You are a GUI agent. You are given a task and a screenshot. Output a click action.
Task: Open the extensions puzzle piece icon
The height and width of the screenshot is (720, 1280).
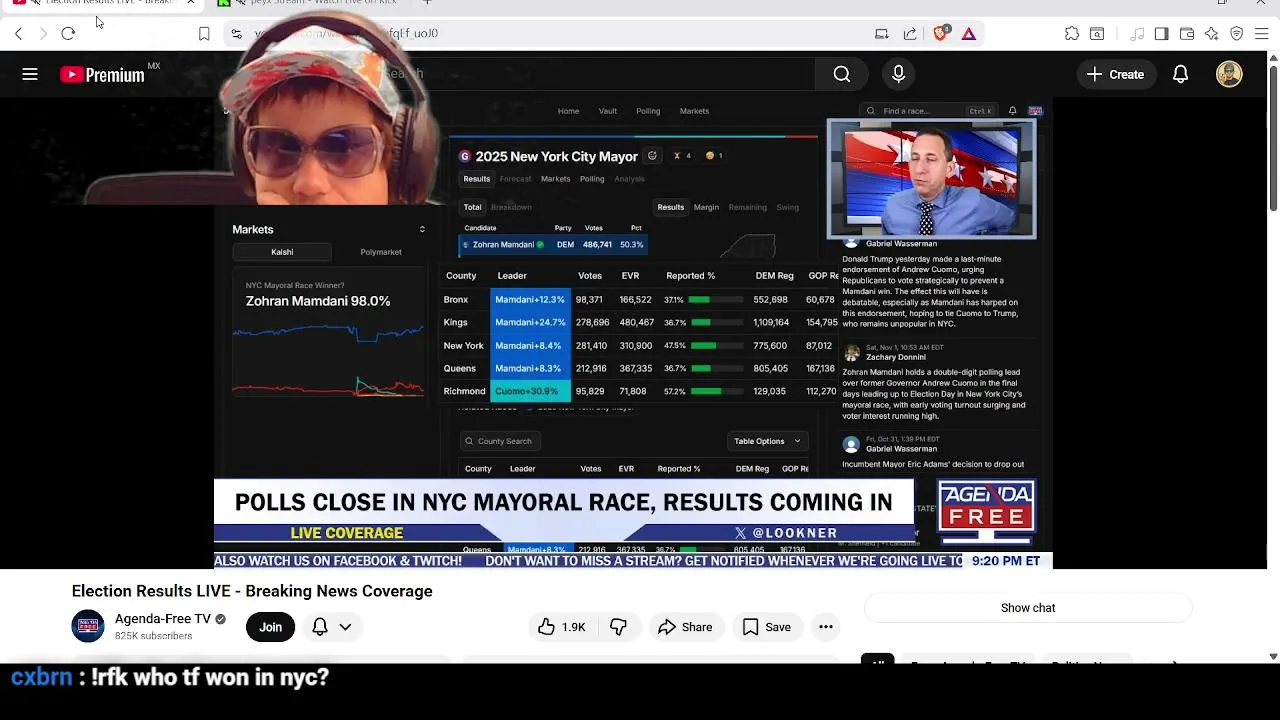(x=1072, y=33)
